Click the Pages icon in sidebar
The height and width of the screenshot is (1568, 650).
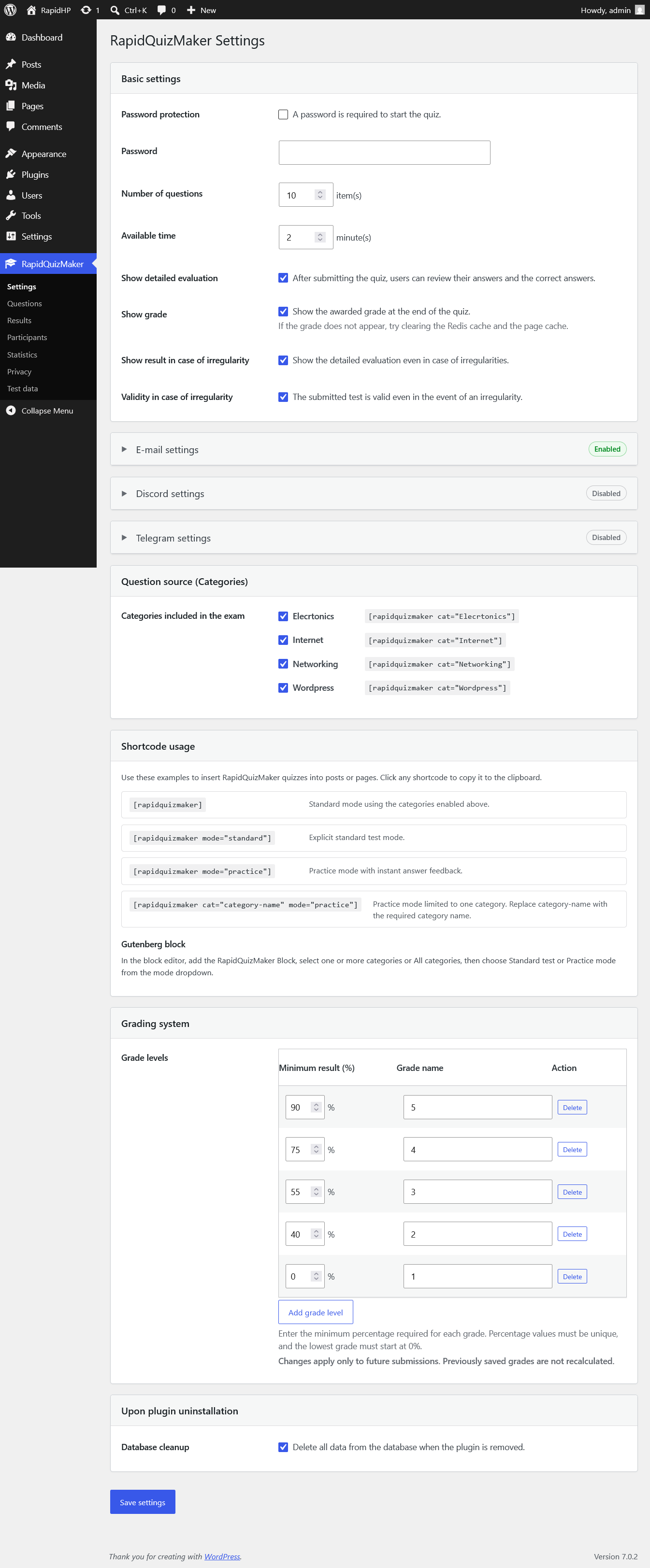[11, 105]
